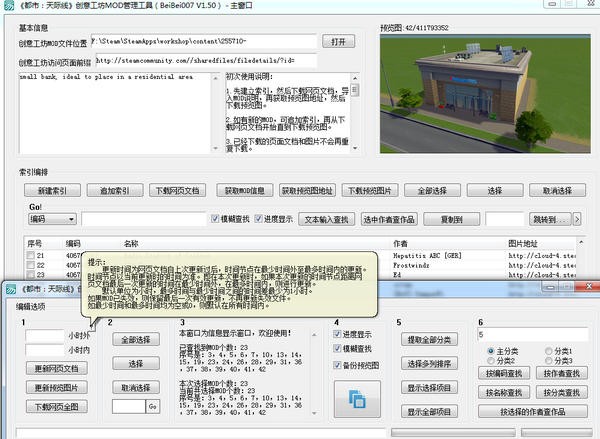Screen dimensions: 600x439
Task: Click the > arrow button next to 跳转到
Action: pos(577,219)
